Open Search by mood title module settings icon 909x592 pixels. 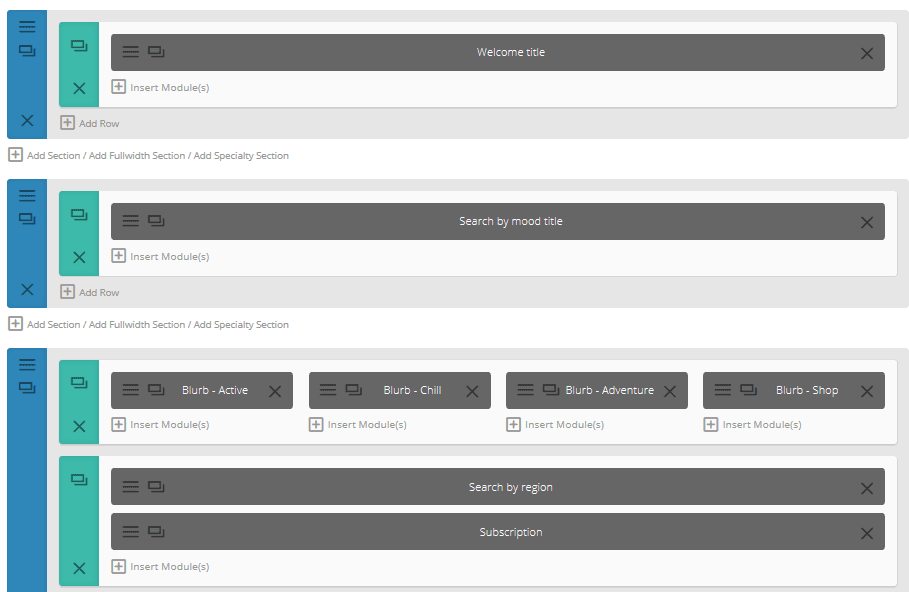(130, 222)
